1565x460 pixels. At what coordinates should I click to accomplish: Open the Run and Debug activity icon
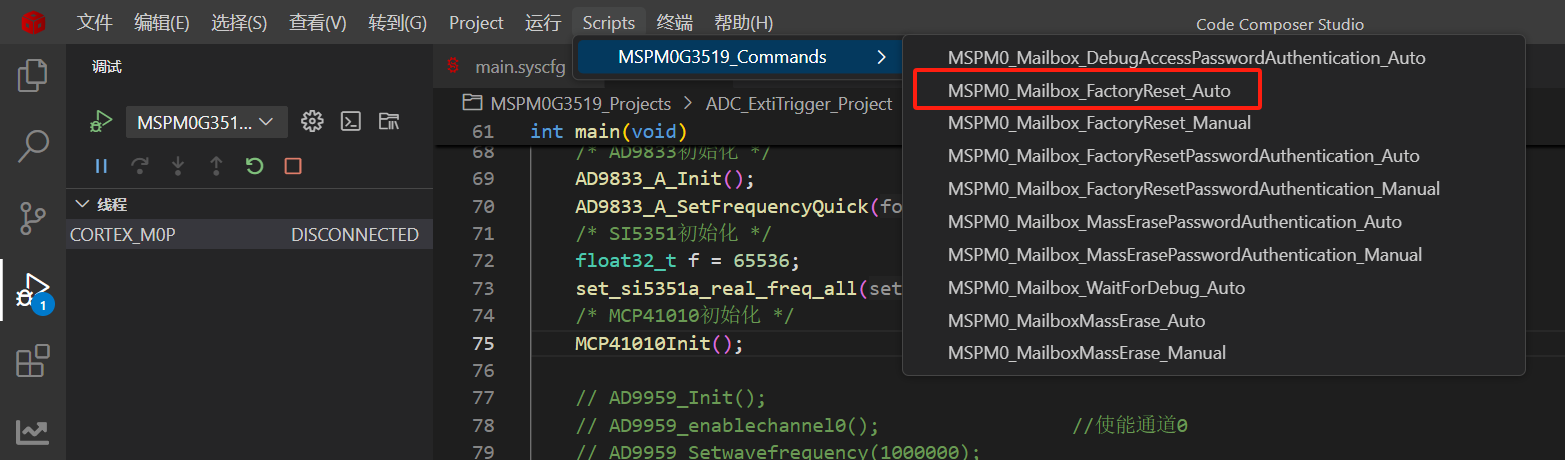click(33, 290)
